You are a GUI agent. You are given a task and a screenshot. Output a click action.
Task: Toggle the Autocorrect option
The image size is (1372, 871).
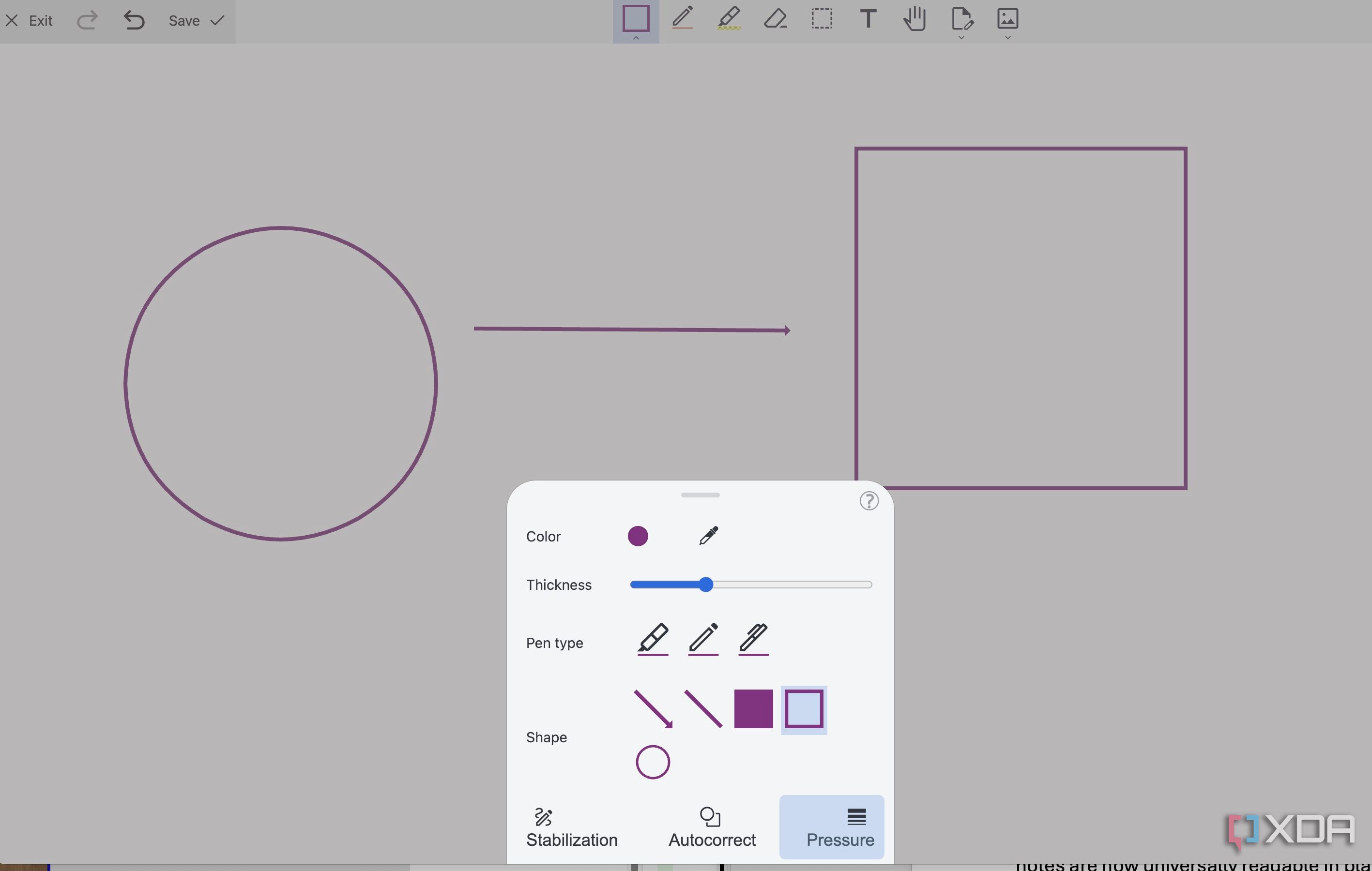(x=711, y=828)
